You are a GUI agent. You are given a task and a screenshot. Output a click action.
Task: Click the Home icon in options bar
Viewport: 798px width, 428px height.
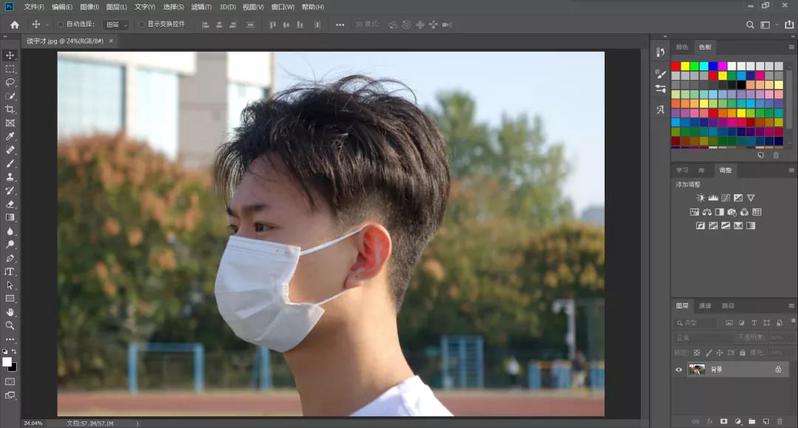pyautogui.click(x=14, y=24)
